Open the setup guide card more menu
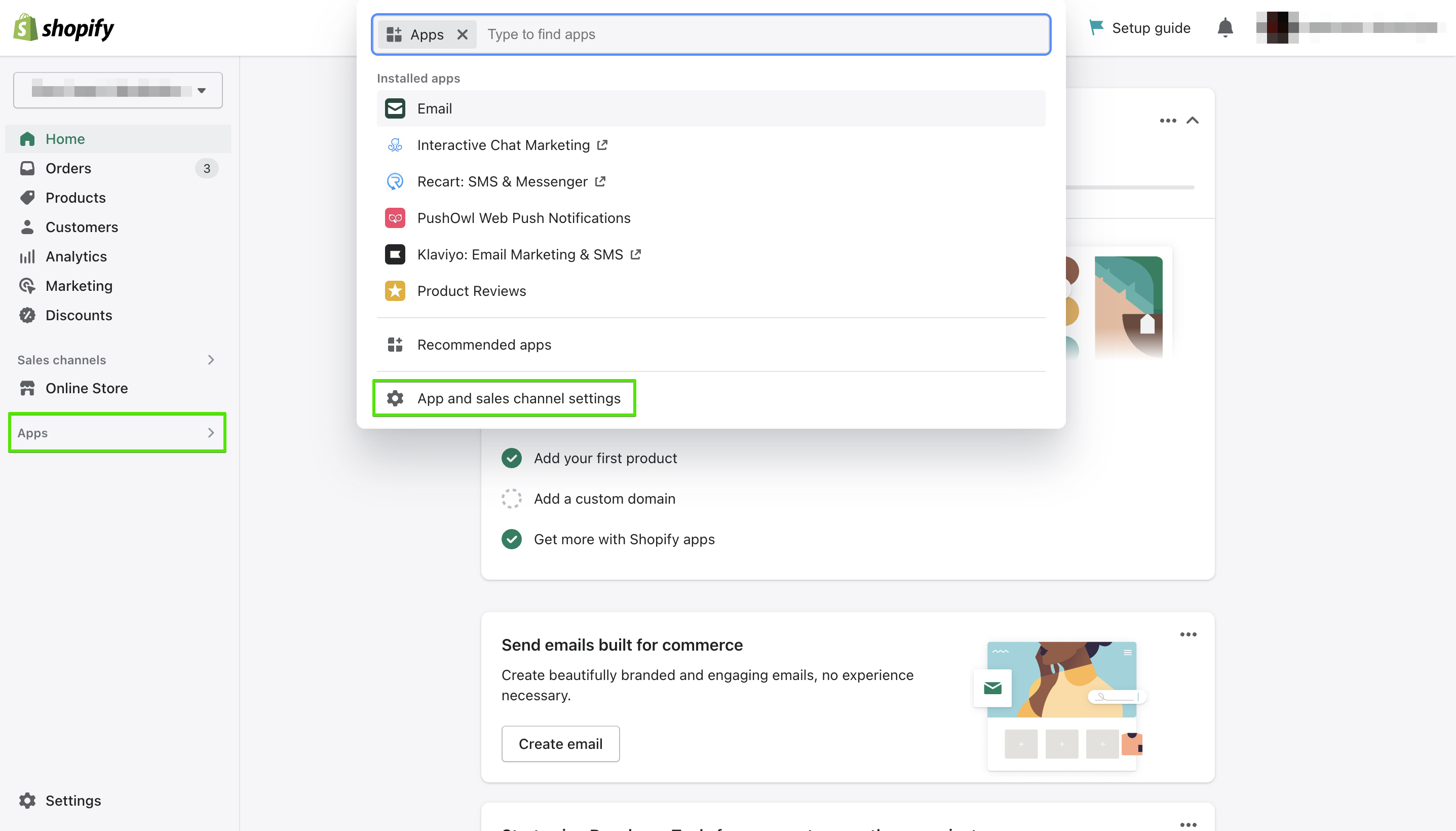Viewport: 1456px width, 831px height. (1168, 121)
